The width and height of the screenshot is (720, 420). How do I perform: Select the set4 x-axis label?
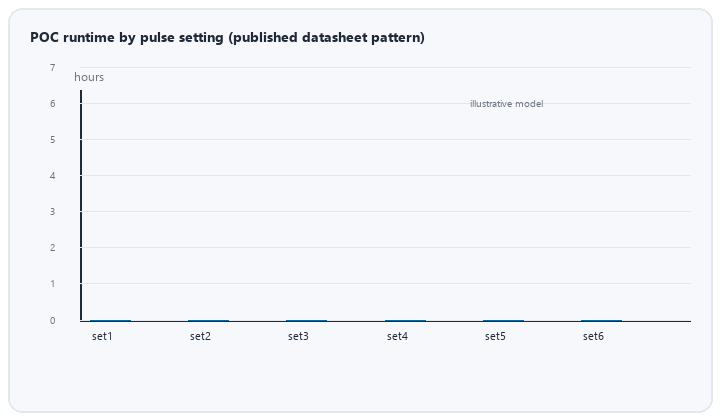pyautogui.click(x=397, y=336)
